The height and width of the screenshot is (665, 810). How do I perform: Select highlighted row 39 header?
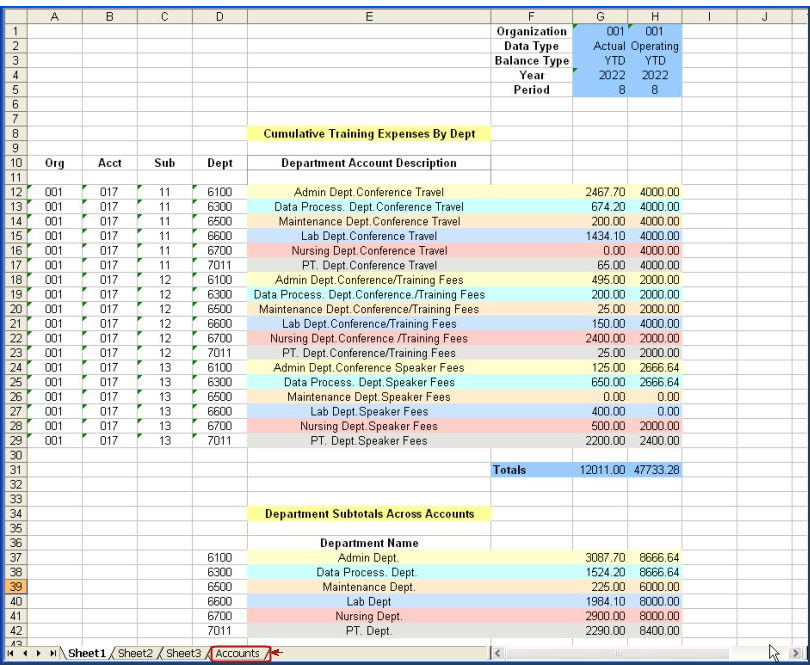click(x=13, y=587)
